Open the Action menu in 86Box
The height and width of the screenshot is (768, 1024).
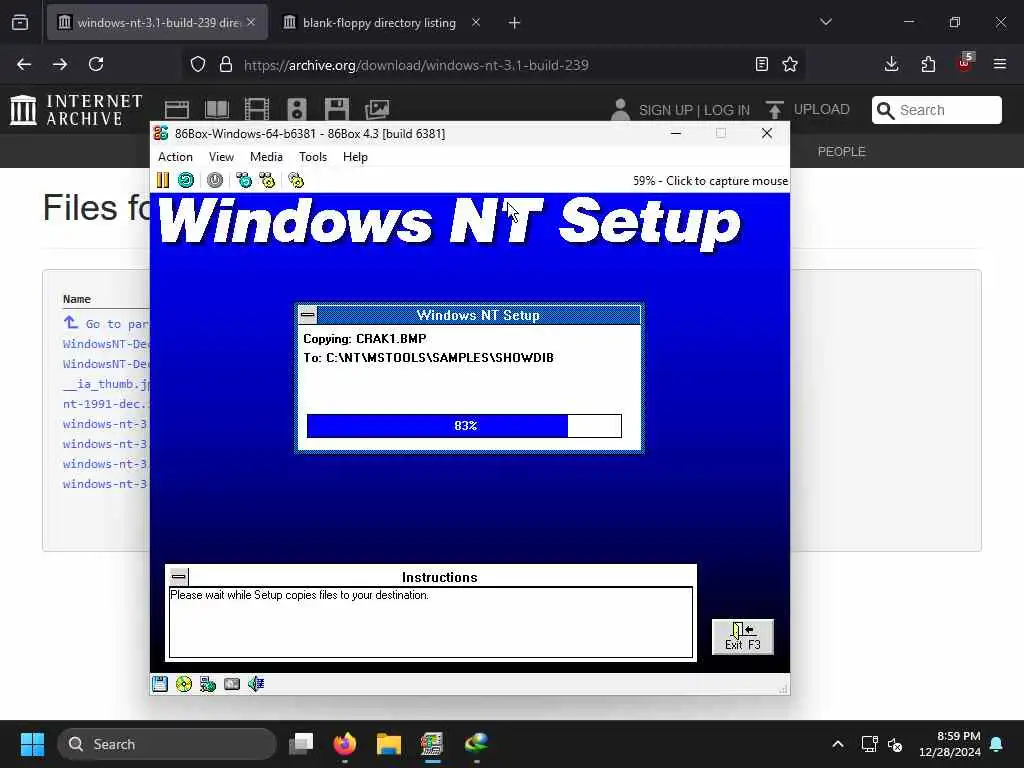pos(175,157)
